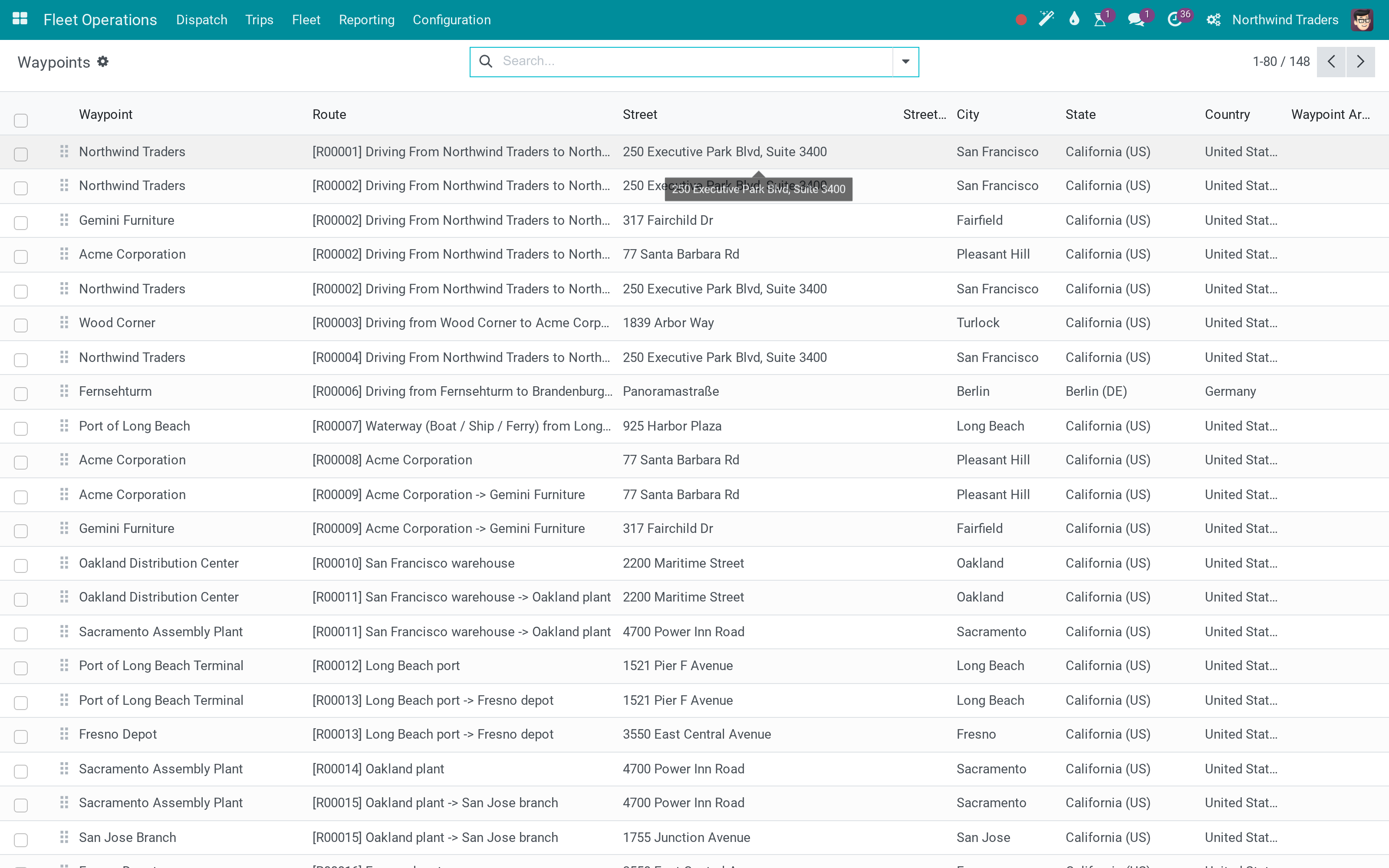This screenshot has height=868, width=1389.
Task: Go to the previous page of waypoints
Action: (1331, 62)
